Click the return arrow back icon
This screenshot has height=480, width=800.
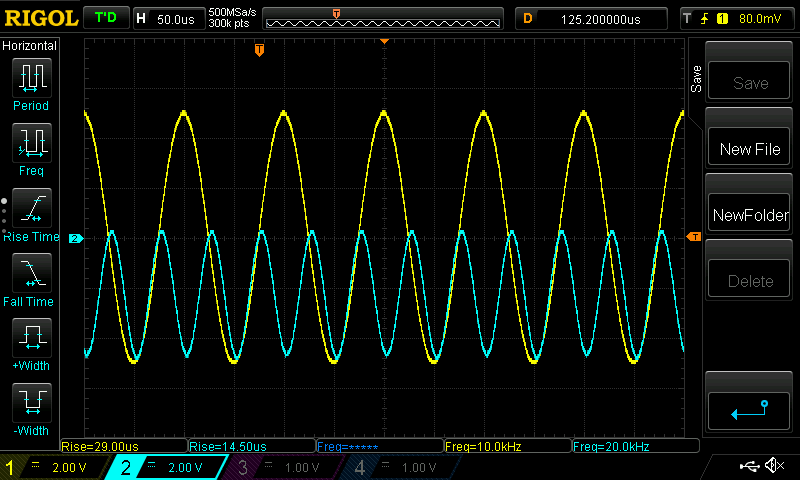(749, 409)
